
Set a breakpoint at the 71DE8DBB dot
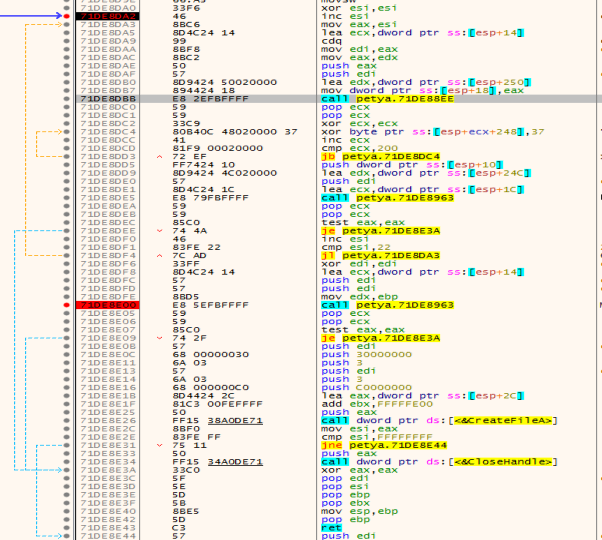tap(67, 99)
